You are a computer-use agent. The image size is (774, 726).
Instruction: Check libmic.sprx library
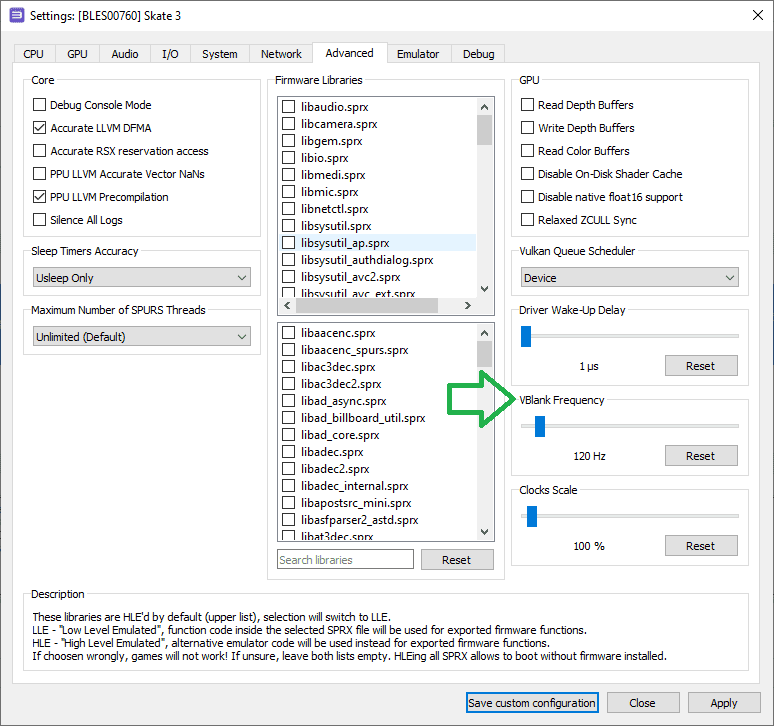click(x=288, y=192)
